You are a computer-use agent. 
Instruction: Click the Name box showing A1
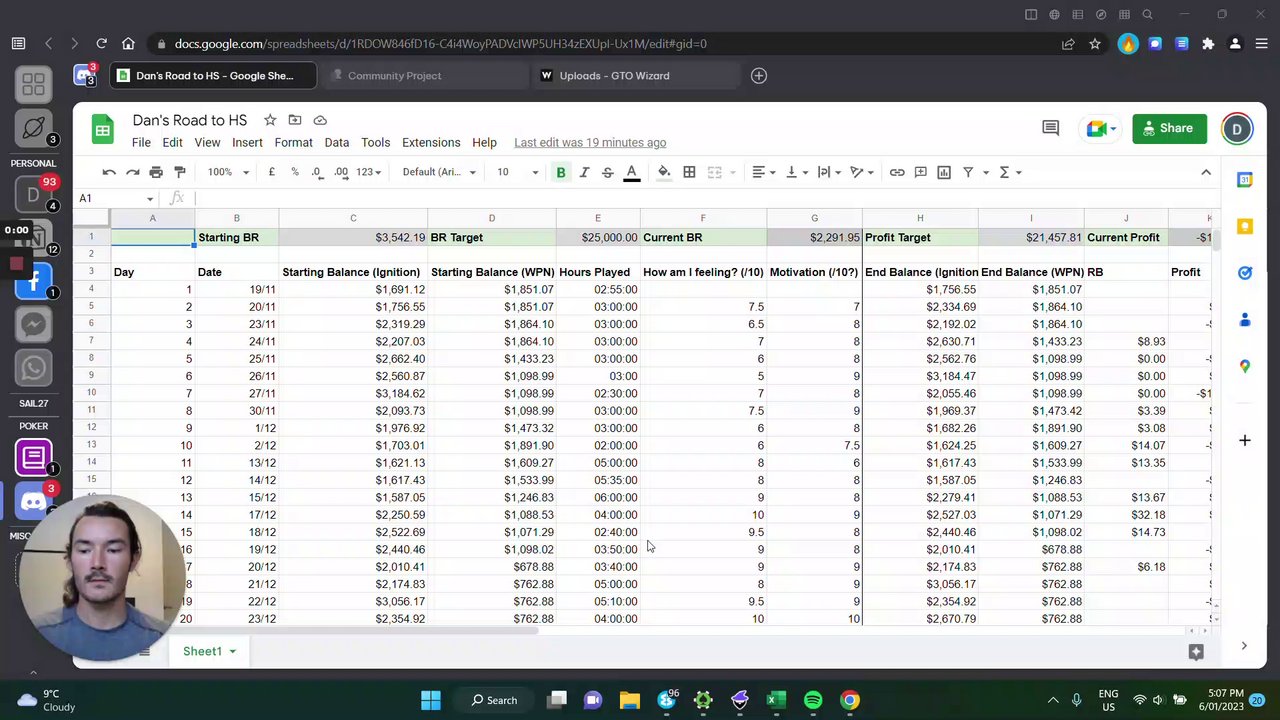(x=115, y=198)
